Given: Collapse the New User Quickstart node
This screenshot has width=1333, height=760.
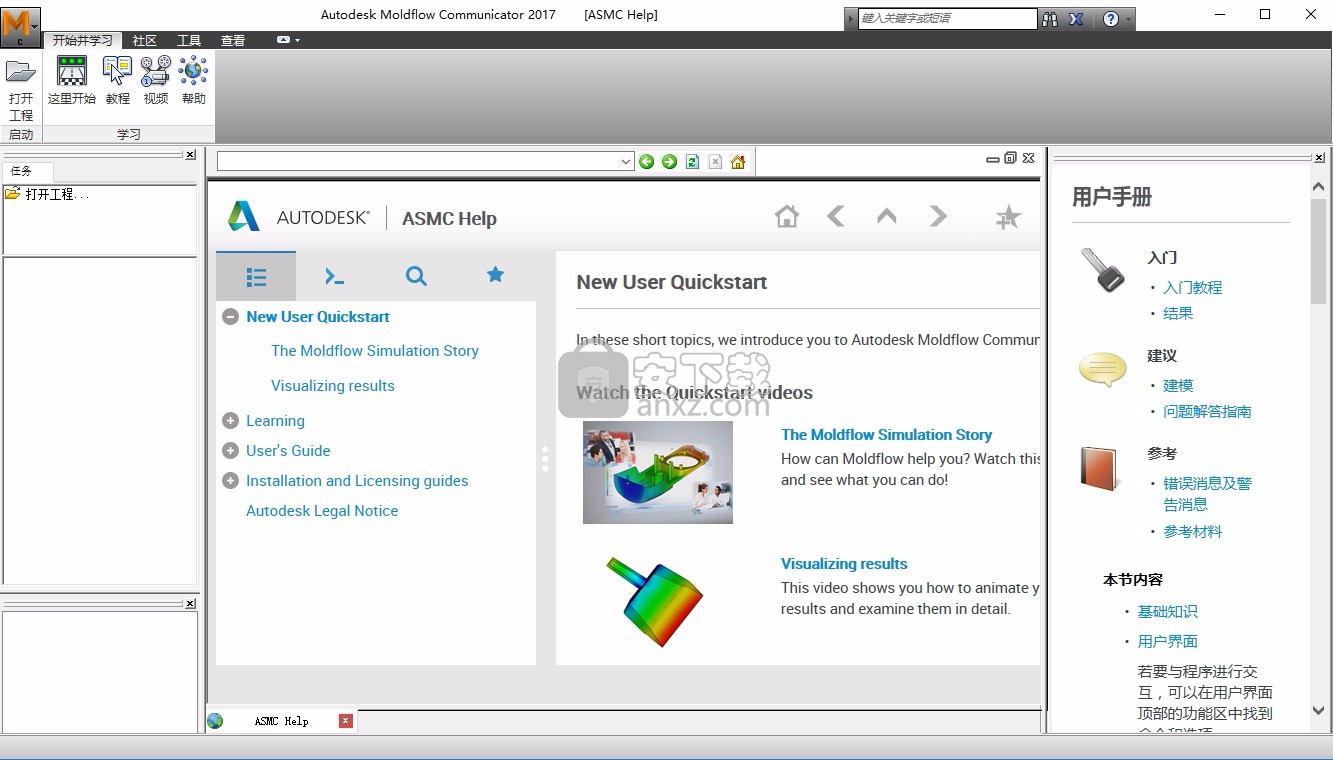Looking at the screenshot, I should pyautogui.click(x=230, y=317).
